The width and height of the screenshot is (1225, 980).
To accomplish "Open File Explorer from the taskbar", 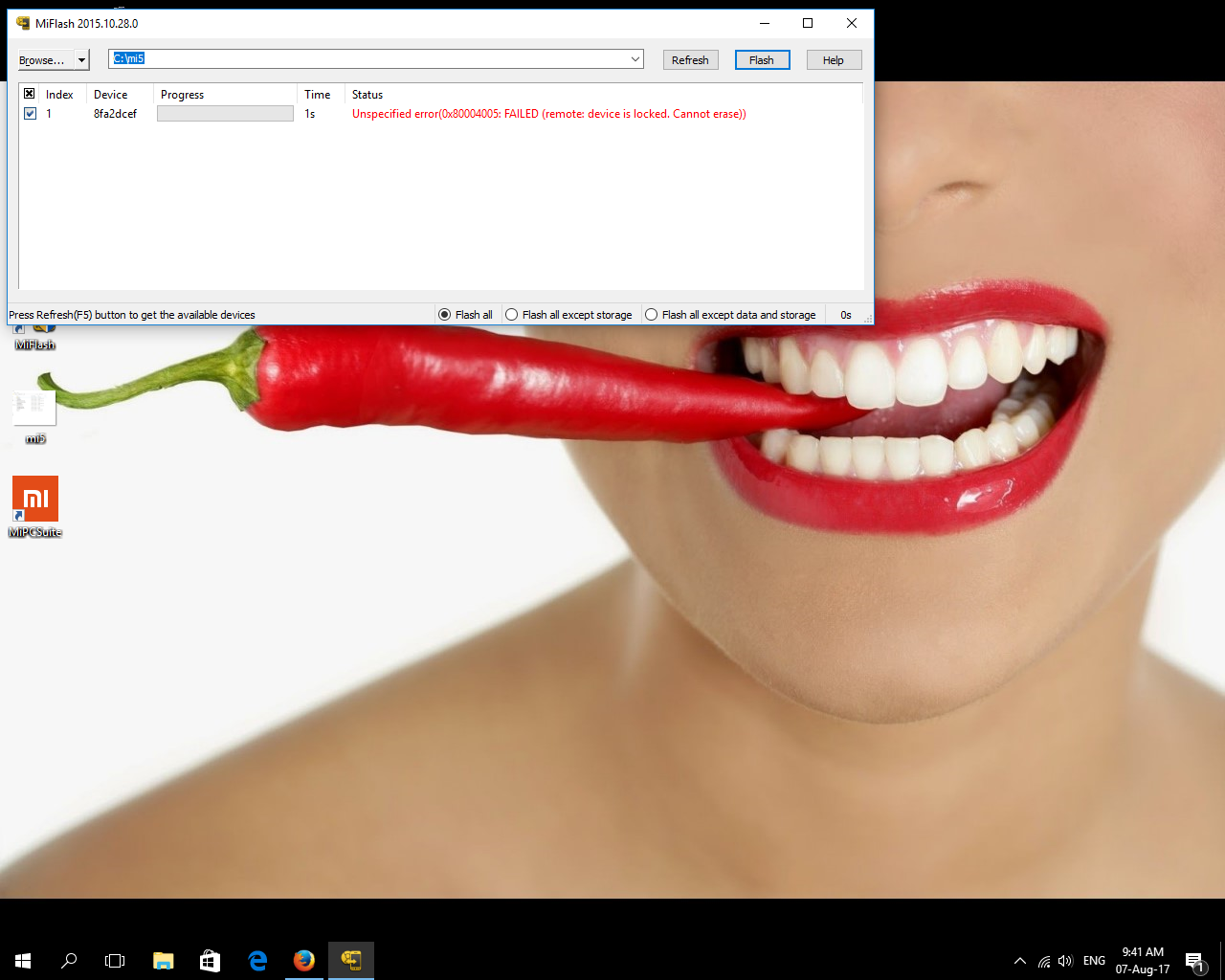I will (164, 960).
